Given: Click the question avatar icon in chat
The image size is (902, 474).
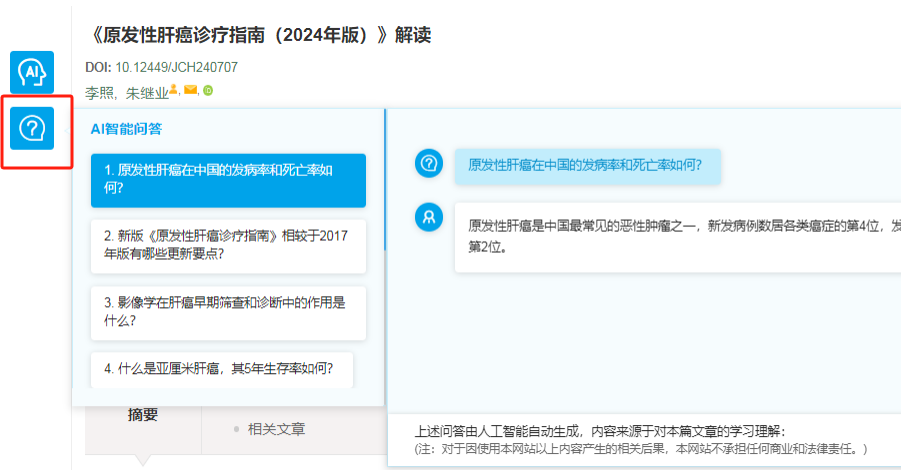Looking at the screenshot, I should [x=429, y=164].
